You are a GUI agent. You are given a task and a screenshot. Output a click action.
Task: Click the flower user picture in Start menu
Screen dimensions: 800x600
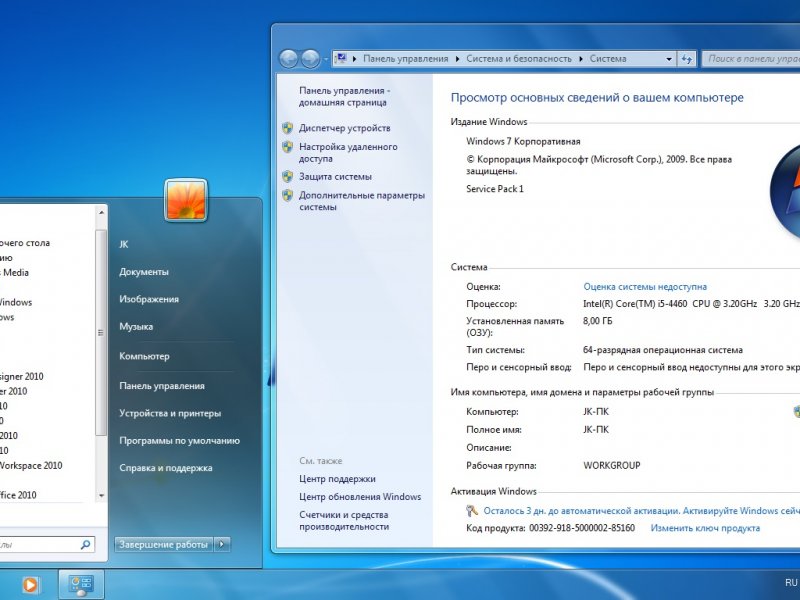coord(186,200)
